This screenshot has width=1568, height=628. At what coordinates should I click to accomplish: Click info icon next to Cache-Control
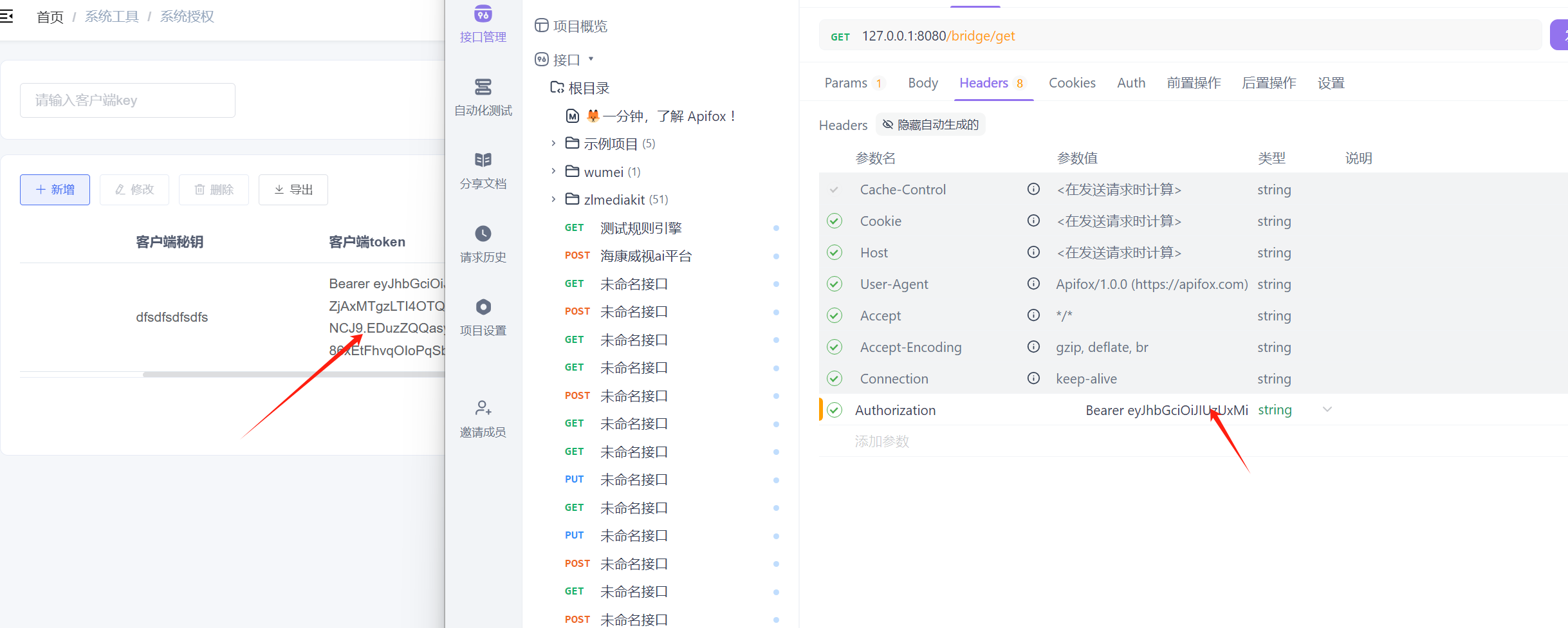click(x=1033, y=189)
